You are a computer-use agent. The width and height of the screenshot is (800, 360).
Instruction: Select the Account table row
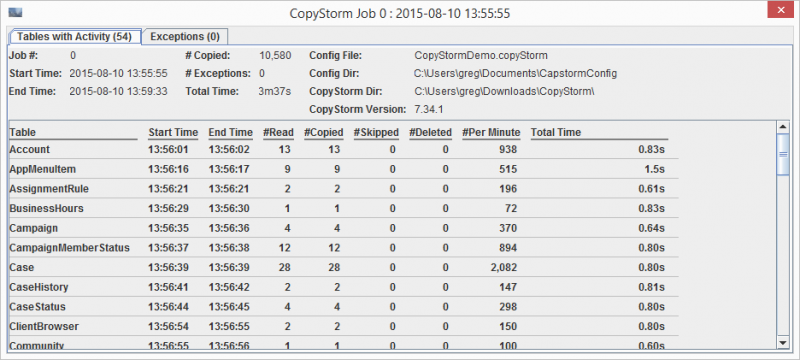[344, 149]
